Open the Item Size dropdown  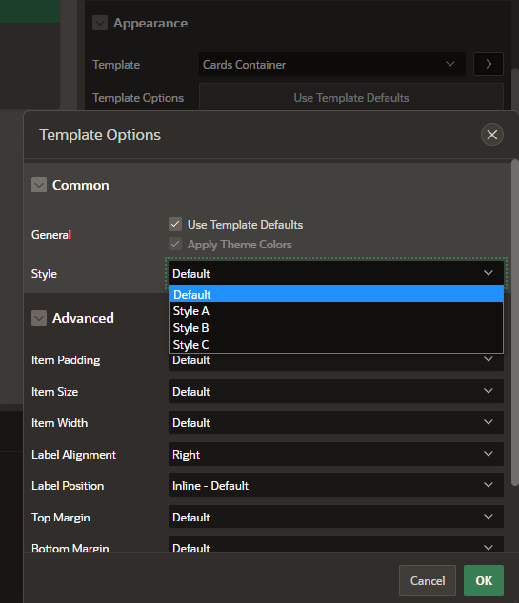[336, 391]
